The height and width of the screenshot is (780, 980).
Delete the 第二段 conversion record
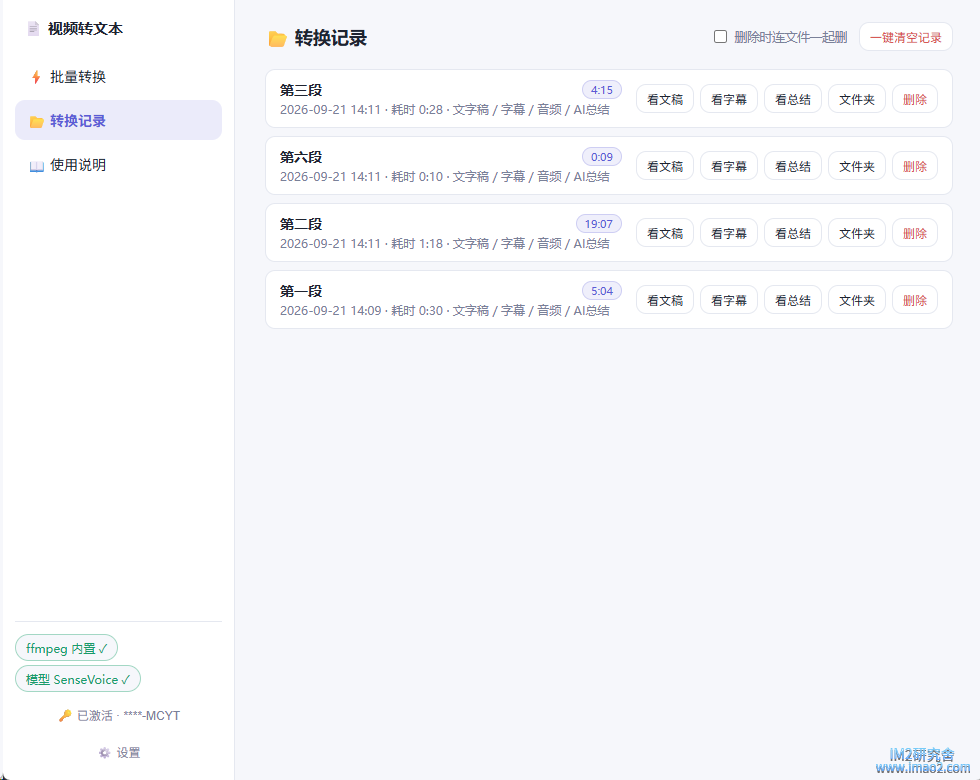(915, 232)
